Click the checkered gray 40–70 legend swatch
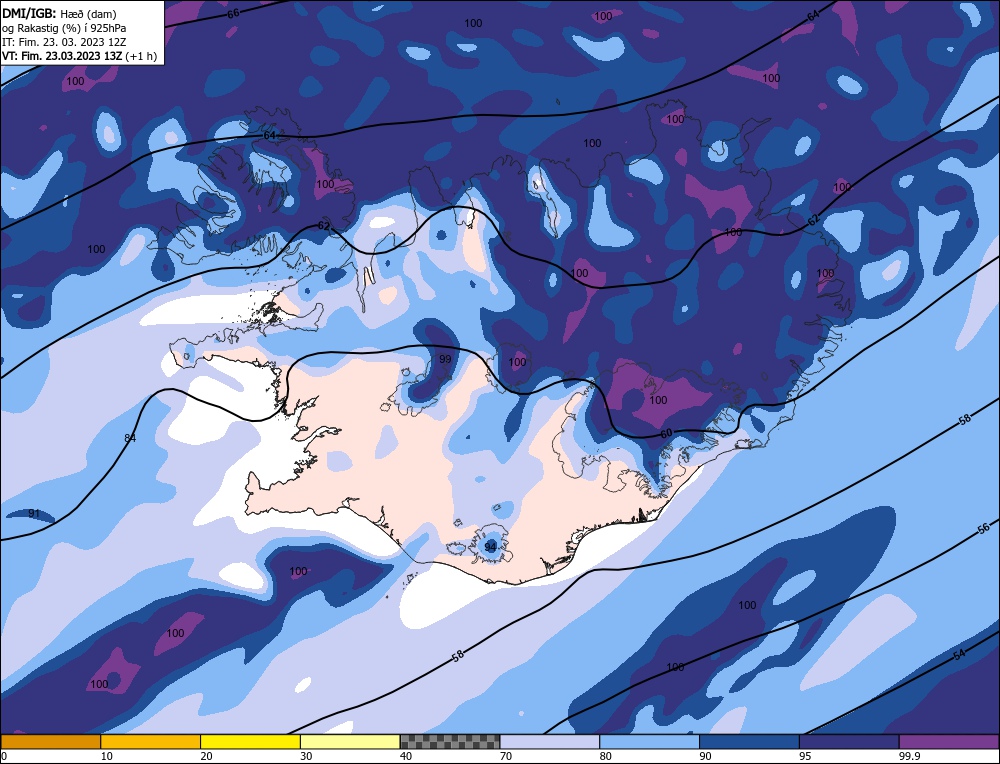The width and height of the screenshot is (1000, 764). pyautogui.click(x=450, y=742)
